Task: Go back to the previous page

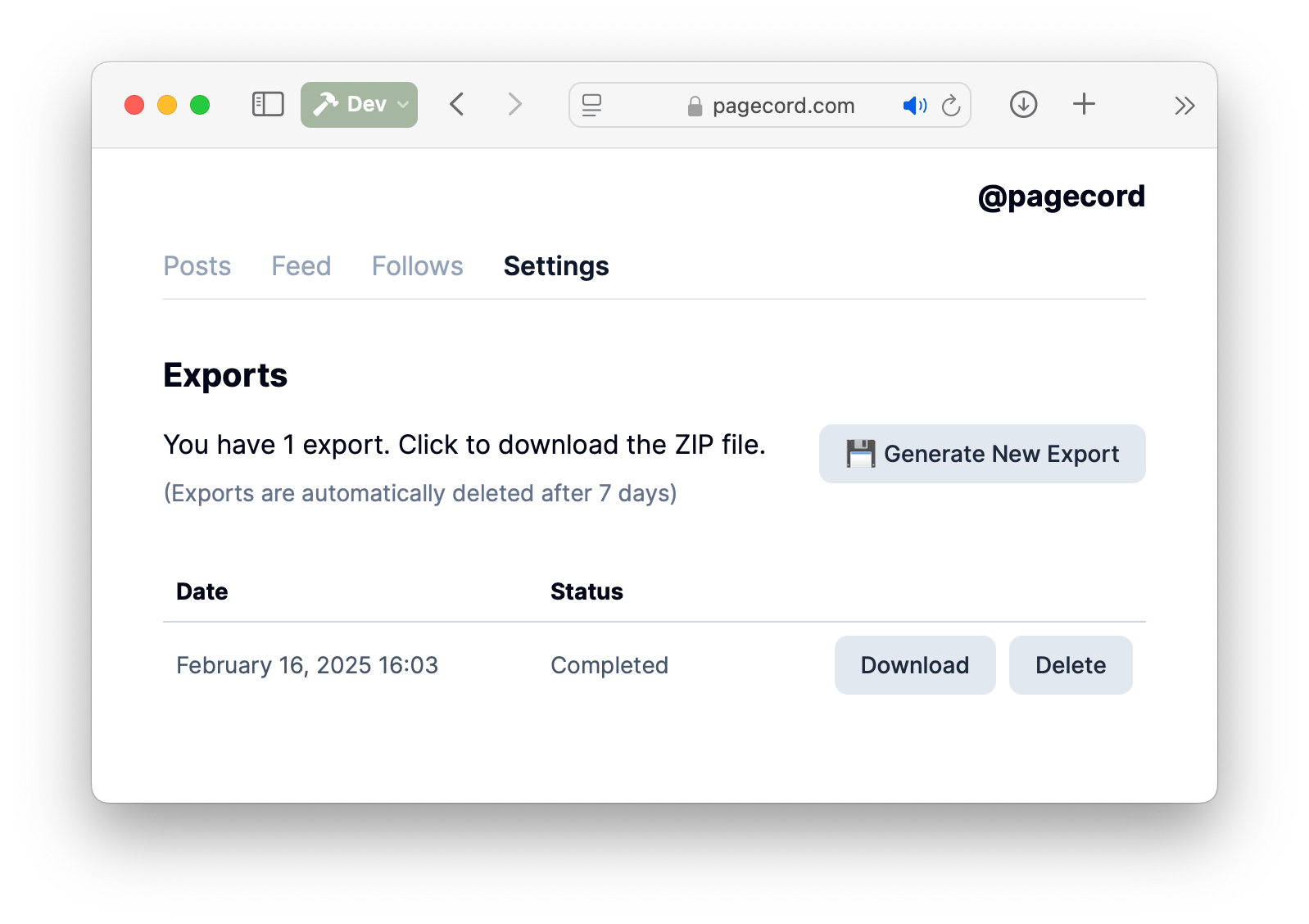Action: (x=457, y=105)
